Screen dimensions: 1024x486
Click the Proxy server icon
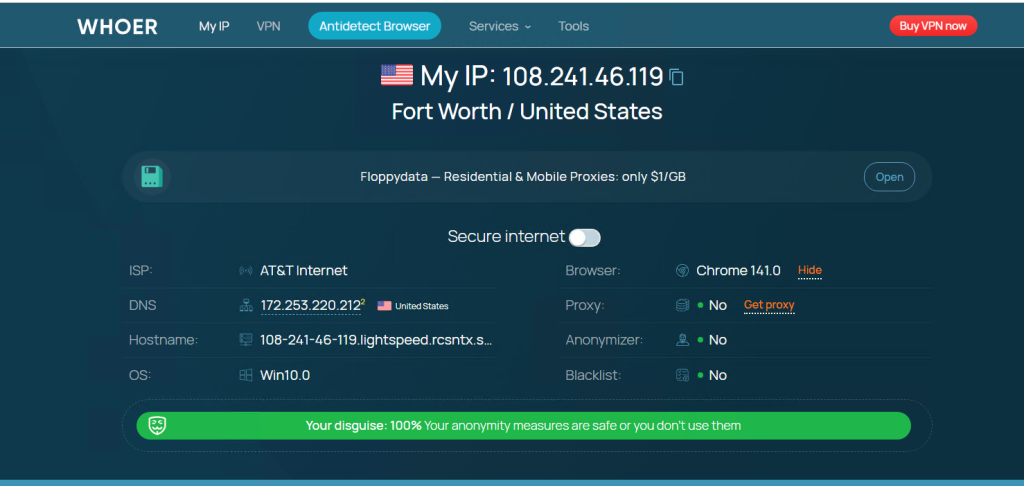(682, 305)
